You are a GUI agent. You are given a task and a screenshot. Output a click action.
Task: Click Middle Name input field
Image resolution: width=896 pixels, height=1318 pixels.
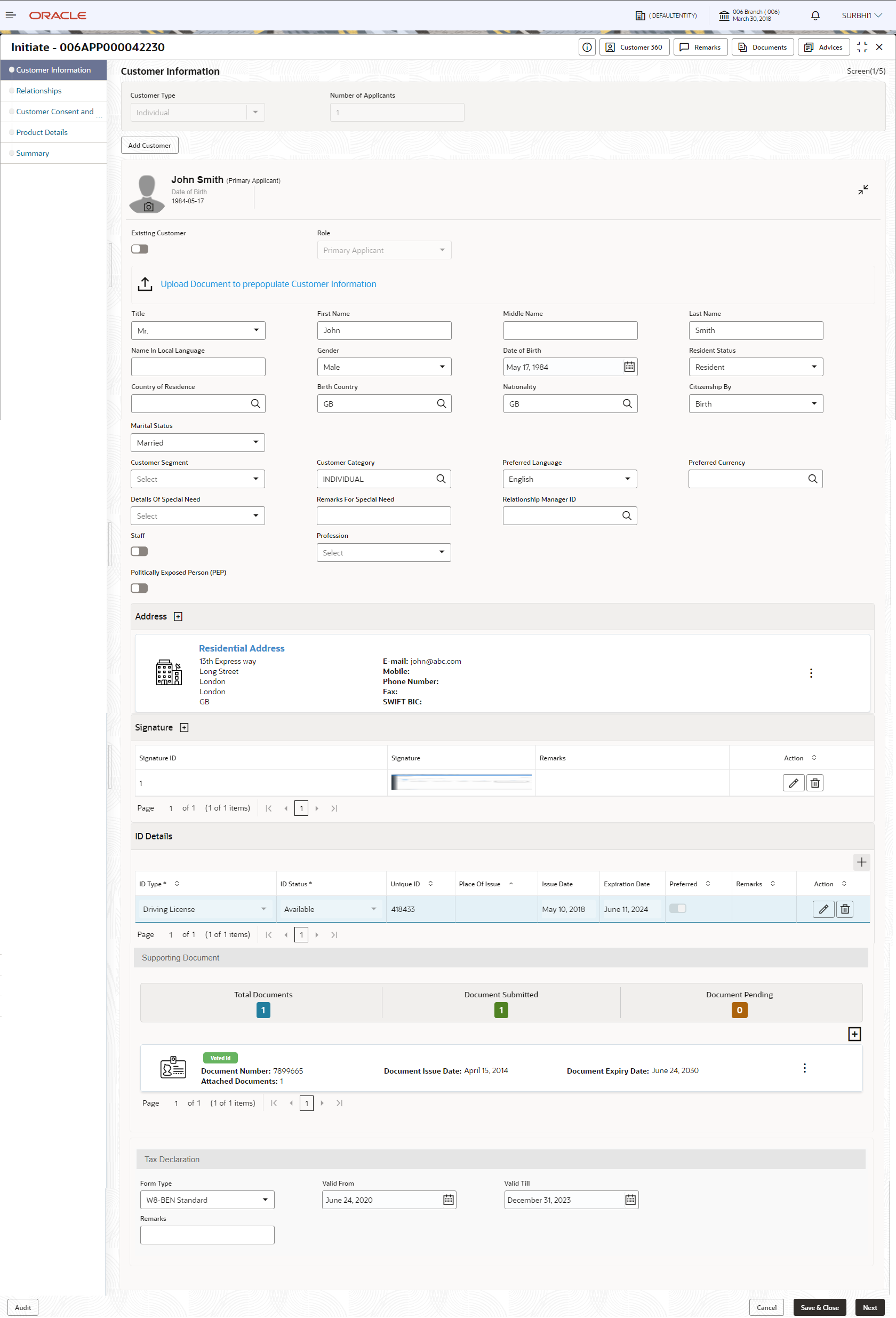click(x=570, y=331)
